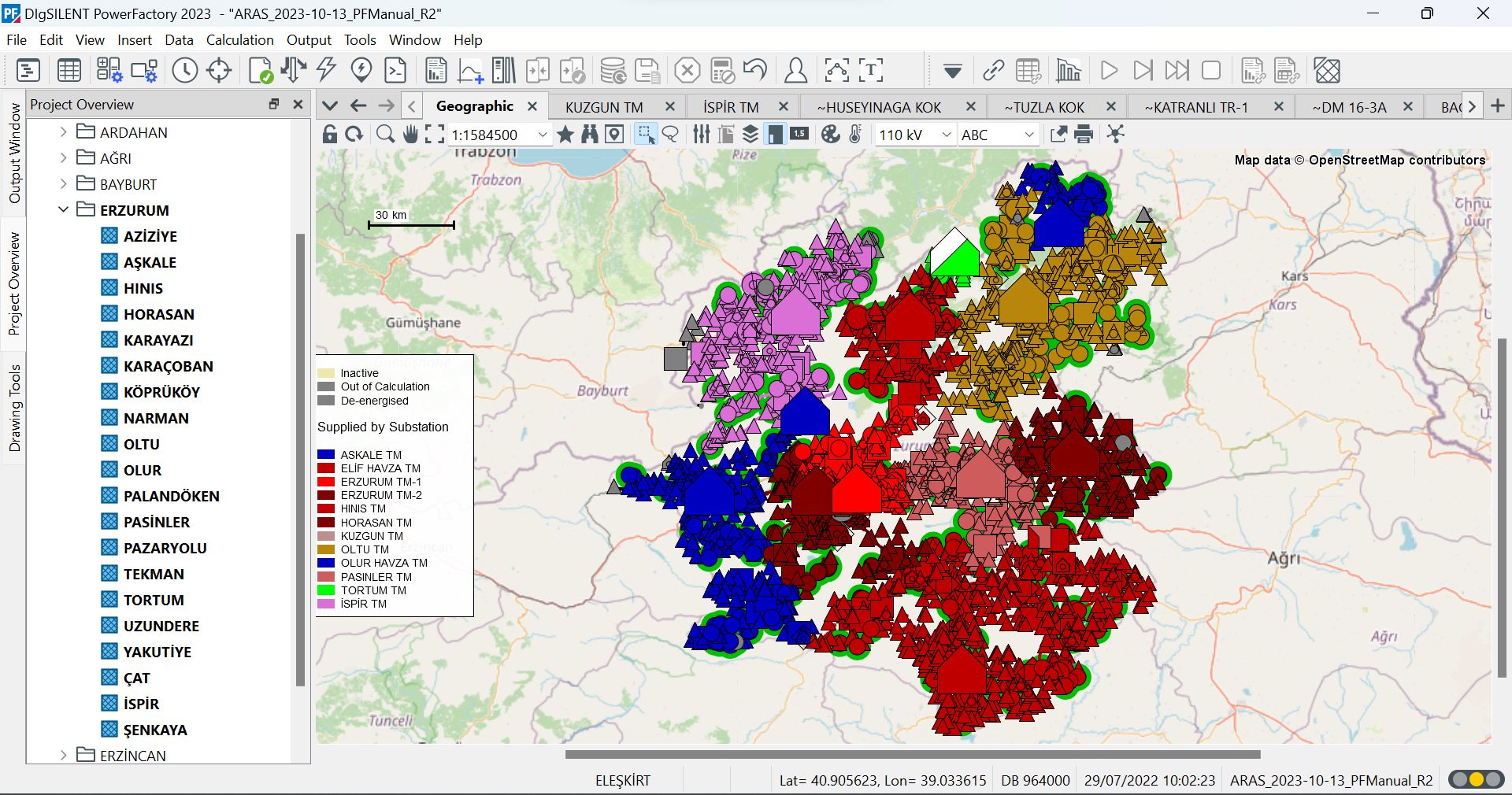This screenshot has width=1512, height=795.
Task: Select the magnifier zoom tool
Action: [x=385, y=135]
